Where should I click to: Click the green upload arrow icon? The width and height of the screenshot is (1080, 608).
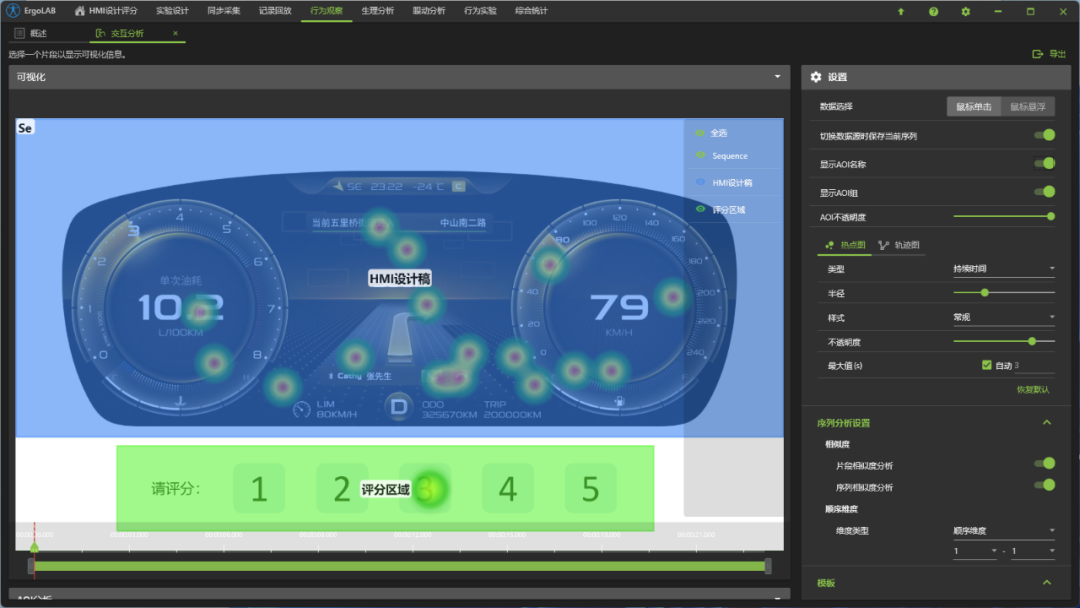pos(900,12)
